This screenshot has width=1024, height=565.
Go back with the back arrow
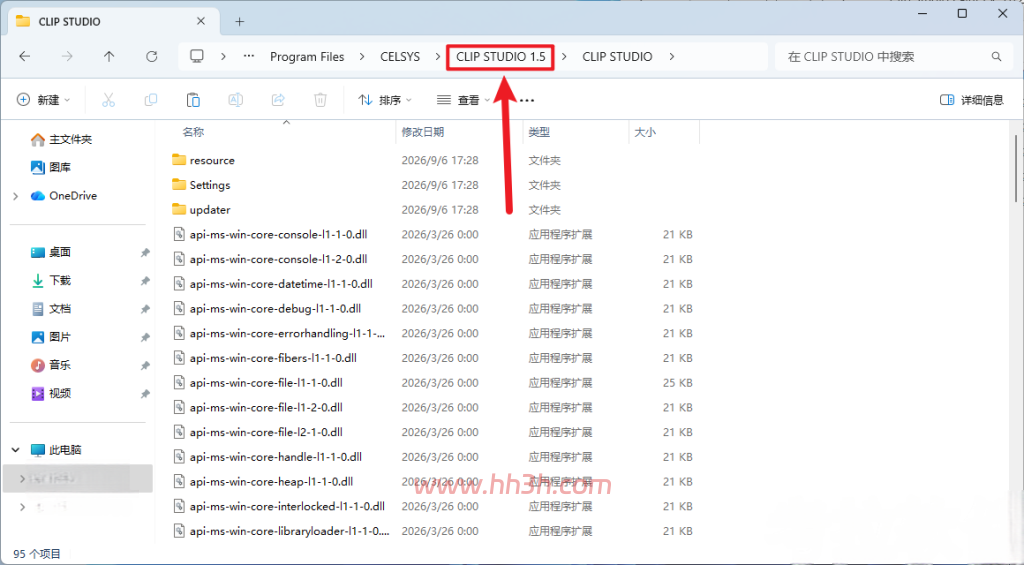click(25, 57)
